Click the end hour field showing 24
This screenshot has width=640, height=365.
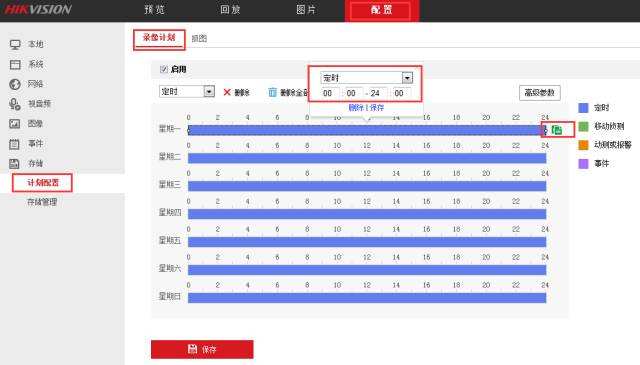point(378,93)
